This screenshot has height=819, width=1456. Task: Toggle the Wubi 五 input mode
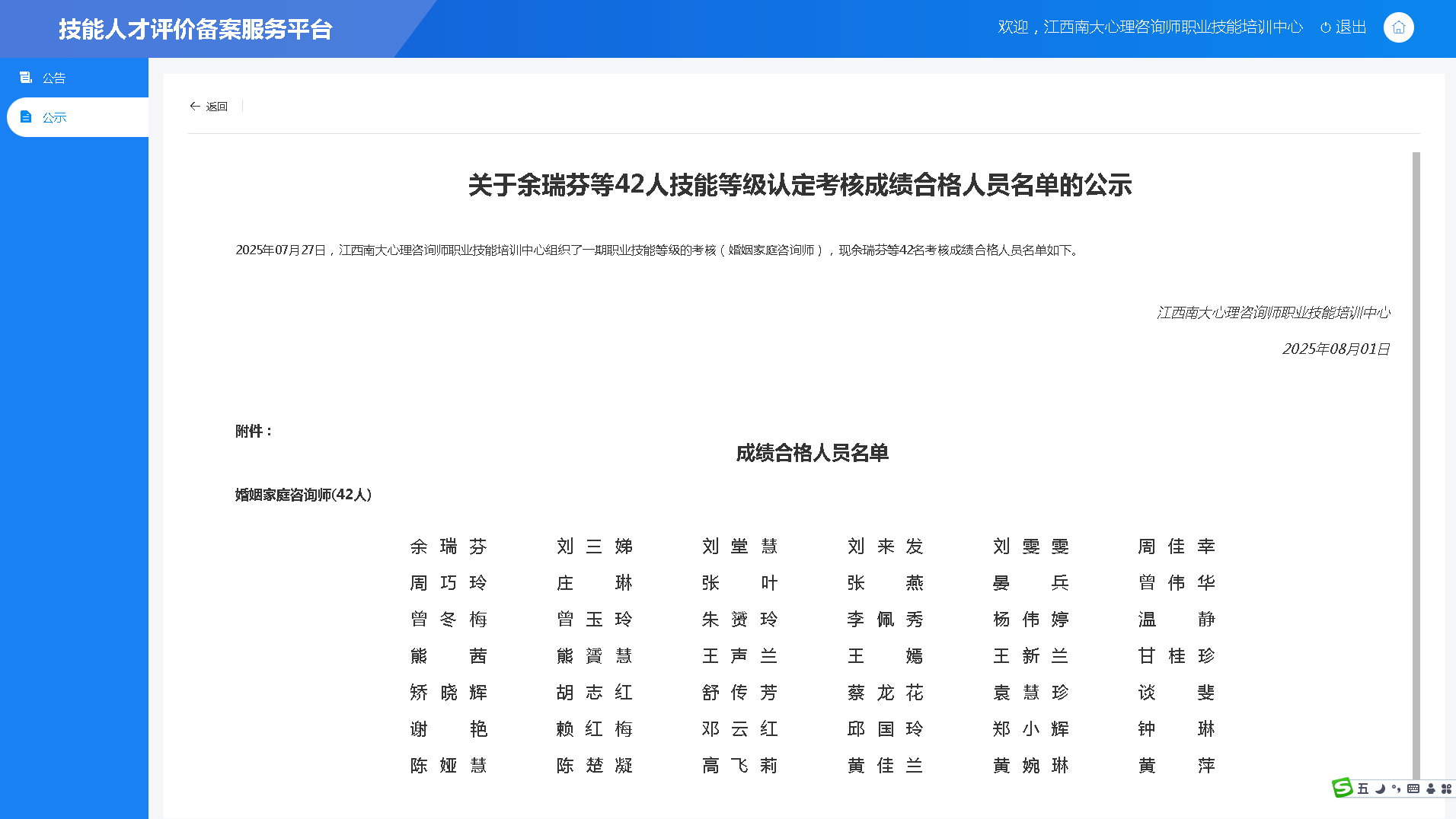click(1363, 789)
